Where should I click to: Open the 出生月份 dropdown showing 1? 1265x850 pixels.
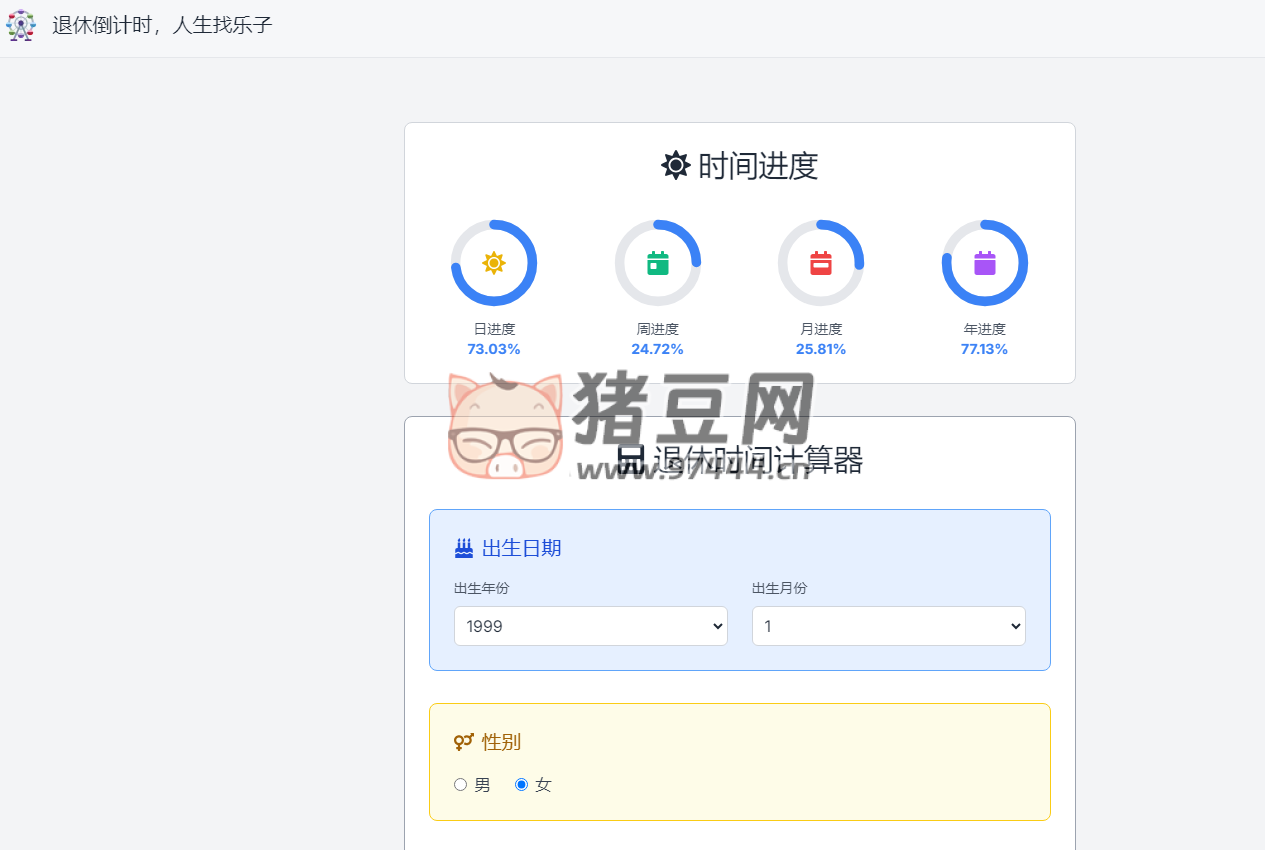coord(888,625)
